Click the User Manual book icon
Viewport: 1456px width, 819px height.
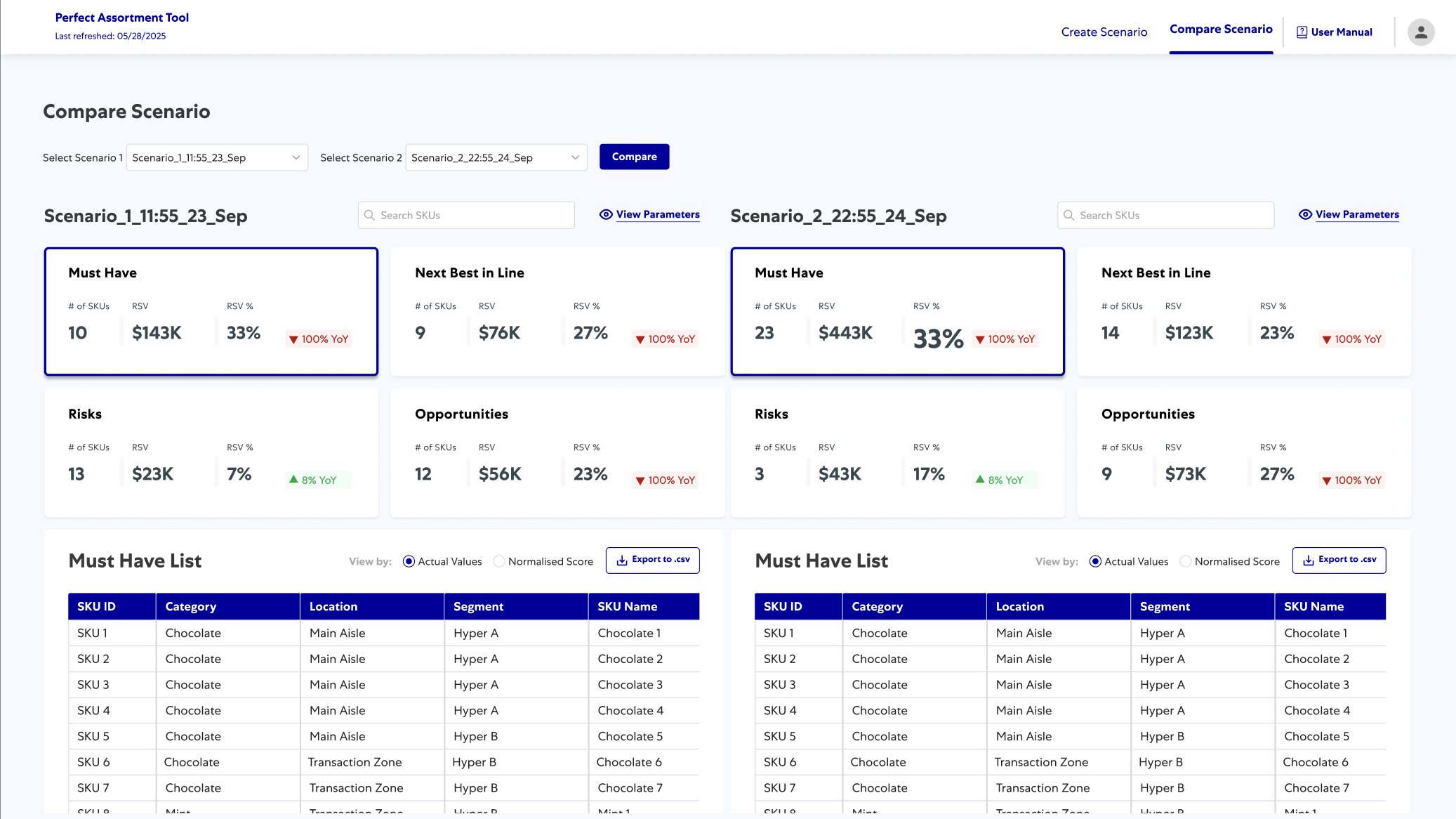(1302, 32)
